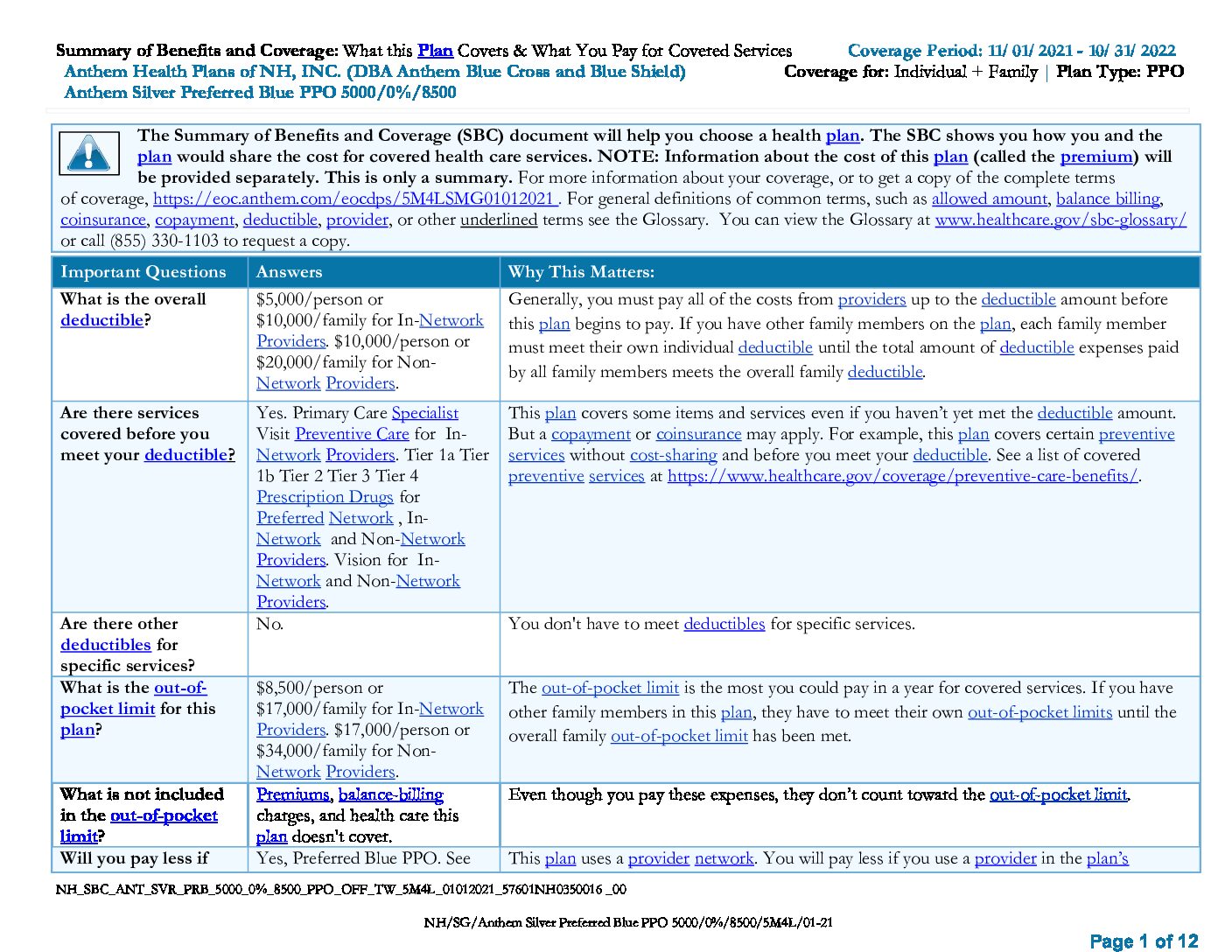Select the Specialist link after Primary Care
The width and height of the screenshot is (1232, 952).
tap(424, 413)
